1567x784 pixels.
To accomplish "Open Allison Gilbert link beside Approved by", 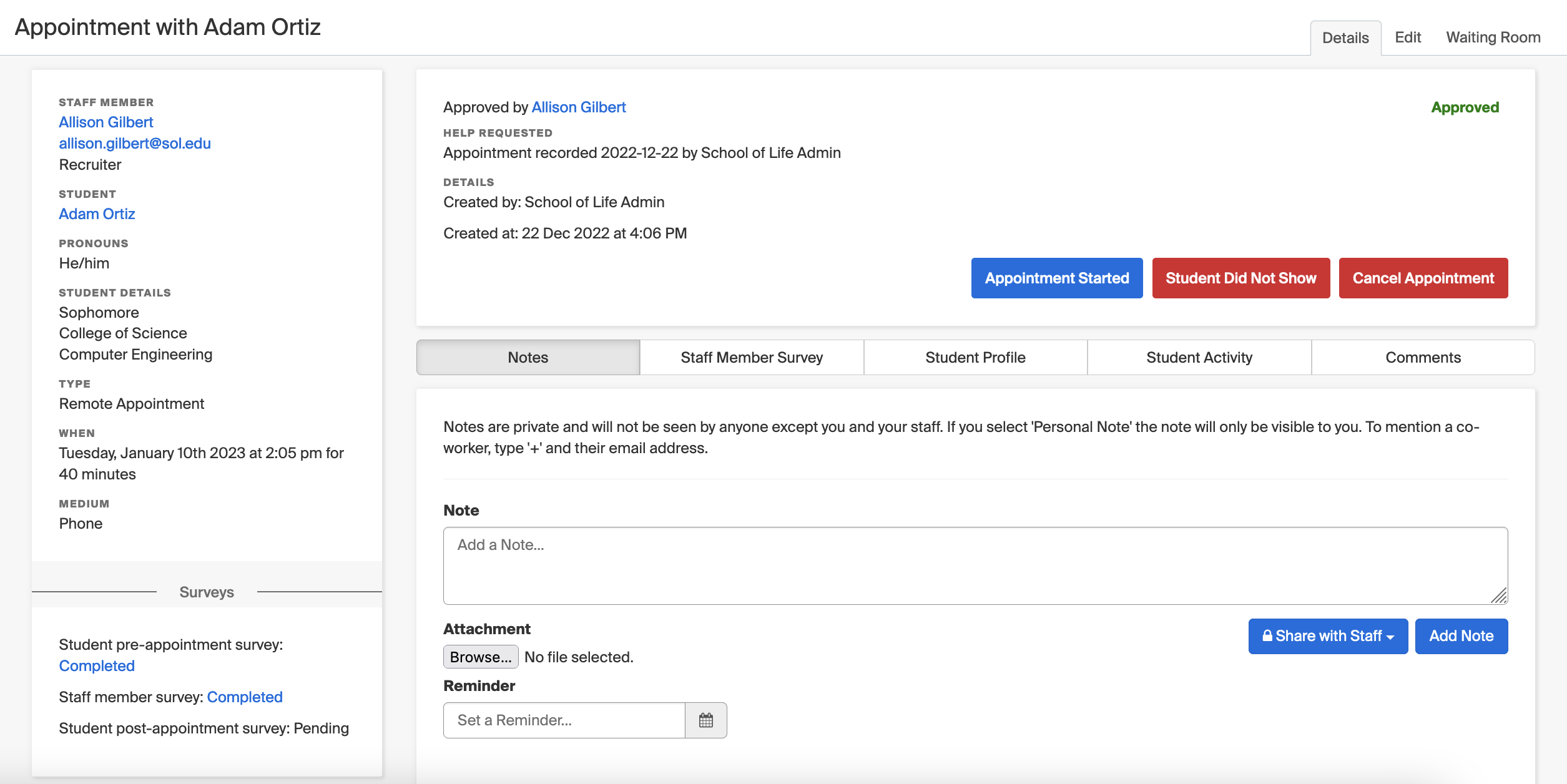I will pyautogui.click(x=579, y=107).
